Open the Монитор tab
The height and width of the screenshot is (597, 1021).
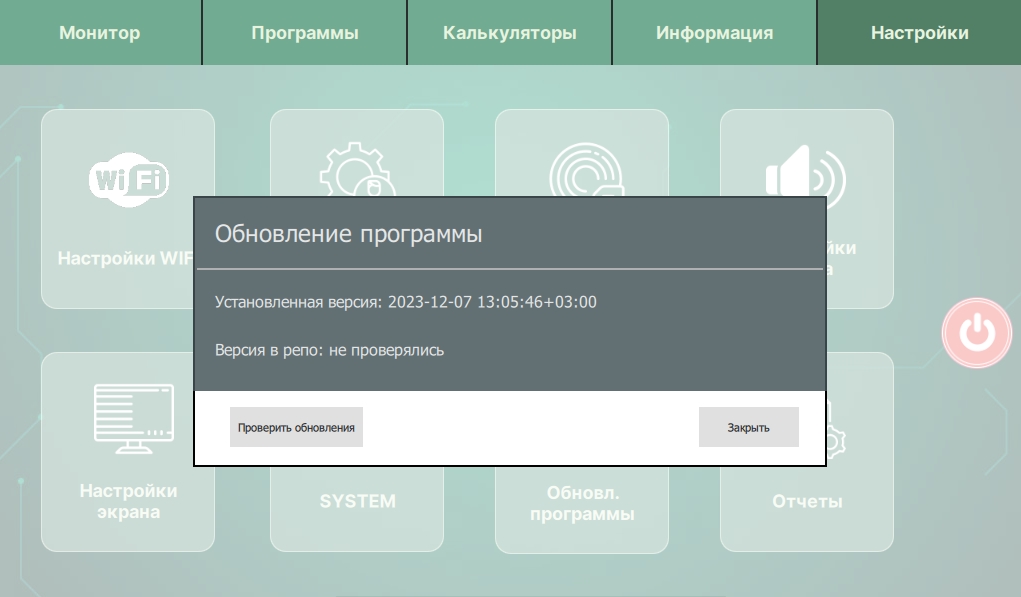pos(100,33)
